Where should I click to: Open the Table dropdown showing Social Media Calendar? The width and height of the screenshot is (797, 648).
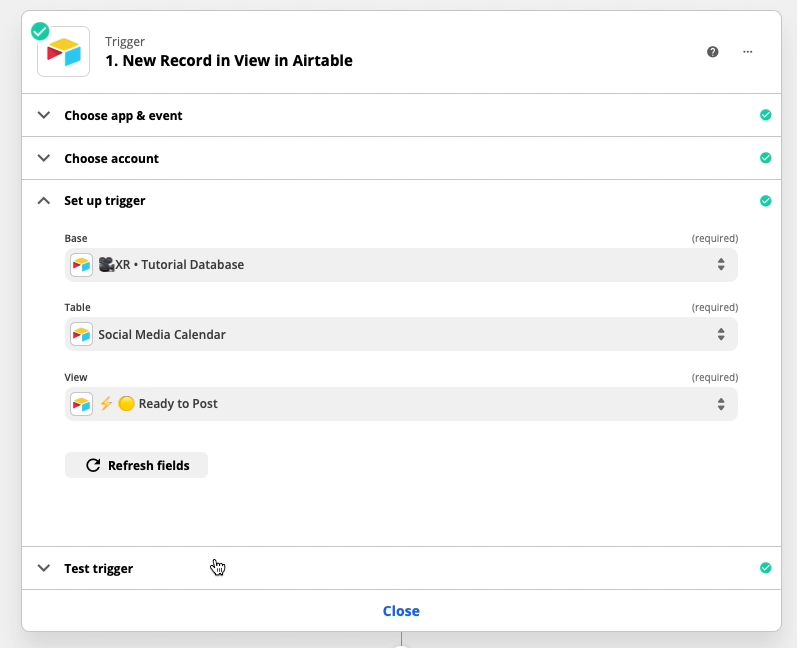point(401,334)
